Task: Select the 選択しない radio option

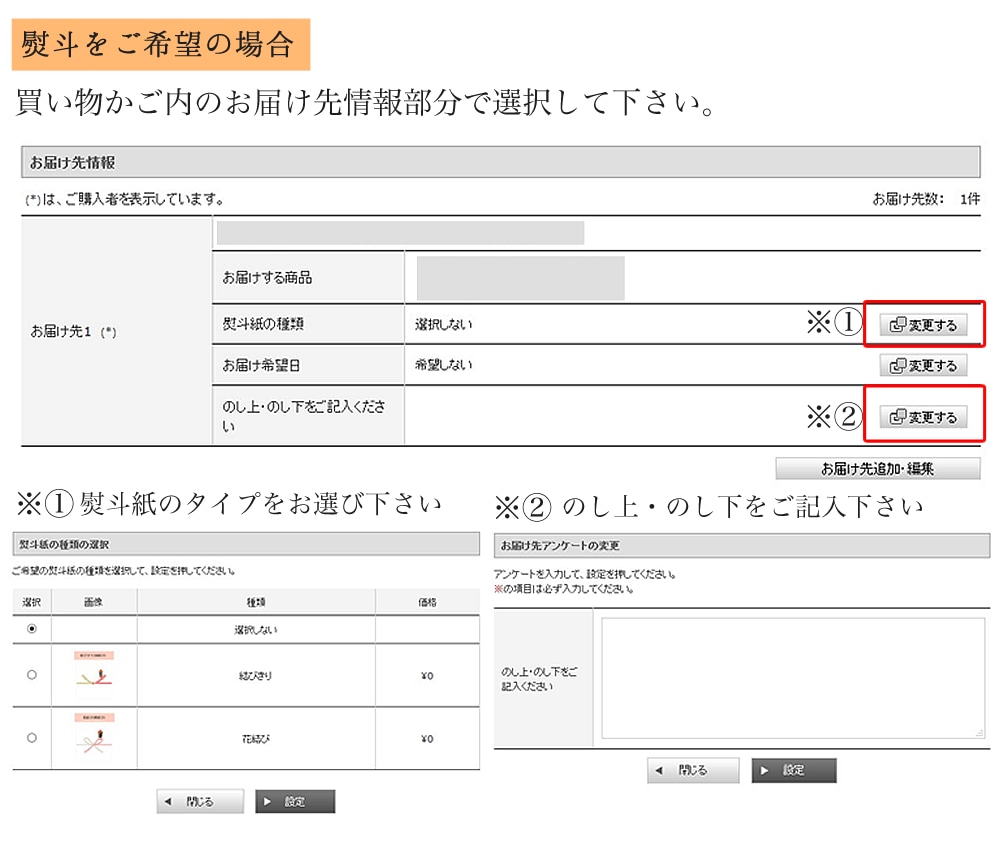Action: pyautogui.click(x=31, y=629)
